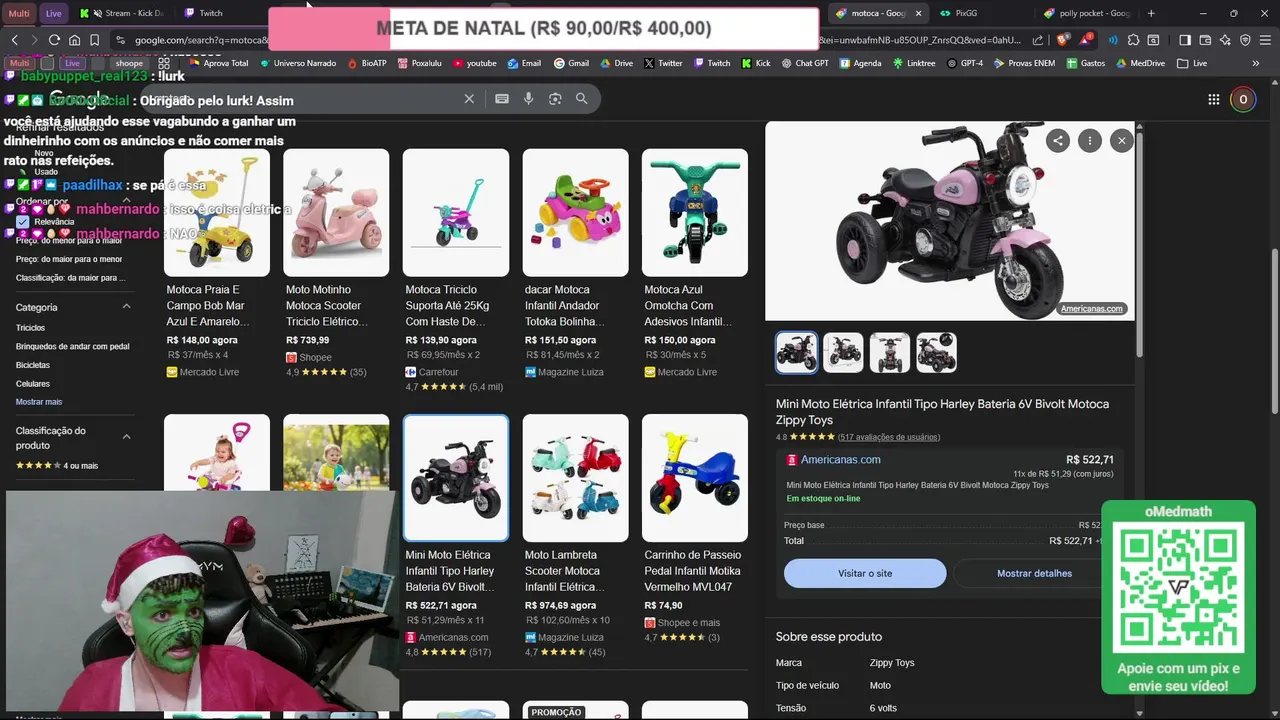Image resolution: width=1280 pixels, height=720 pixels.
Task: Open the product panel three-dot menu
Action: coord(1090,141)
